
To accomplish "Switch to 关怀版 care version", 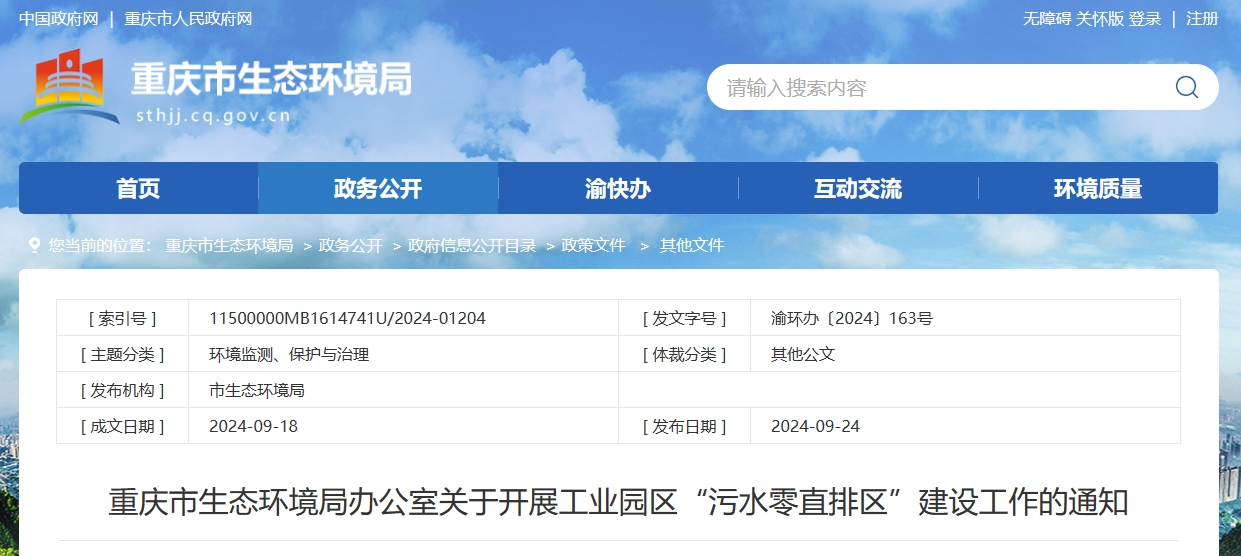I will coord(1100,19).
